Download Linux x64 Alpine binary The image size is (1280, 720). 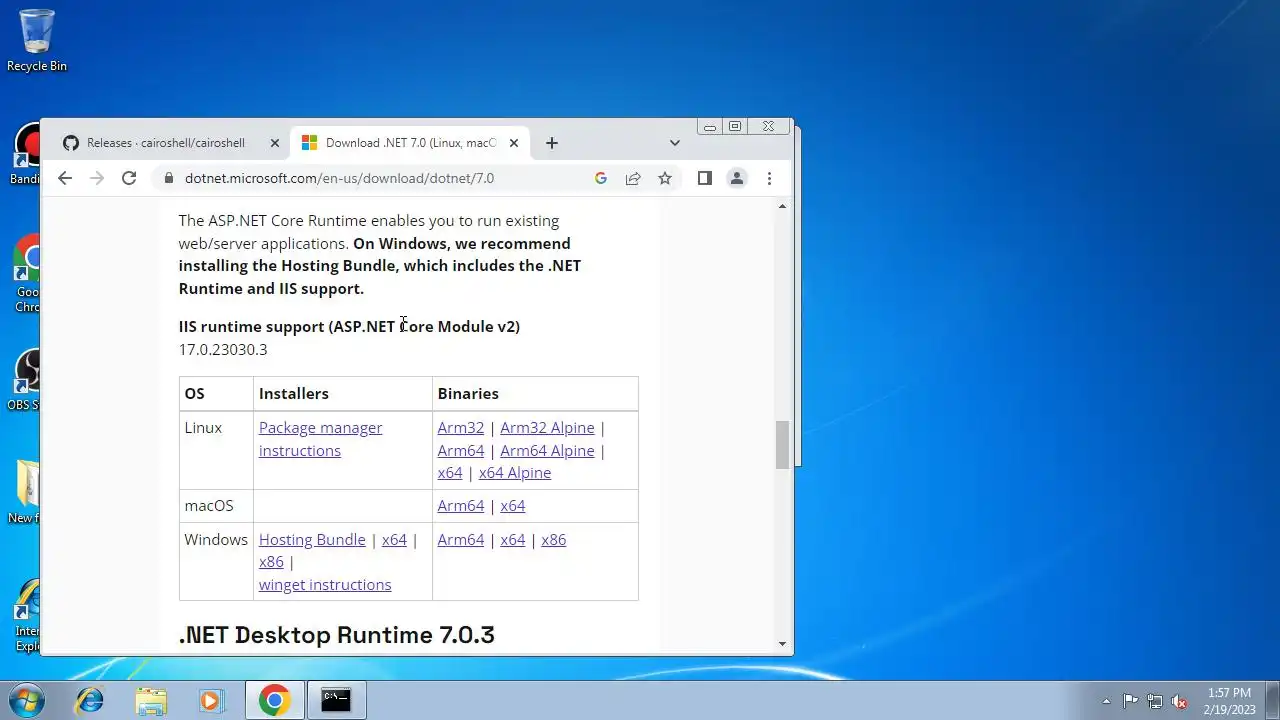pyautogui.click(x=515, y=473)
